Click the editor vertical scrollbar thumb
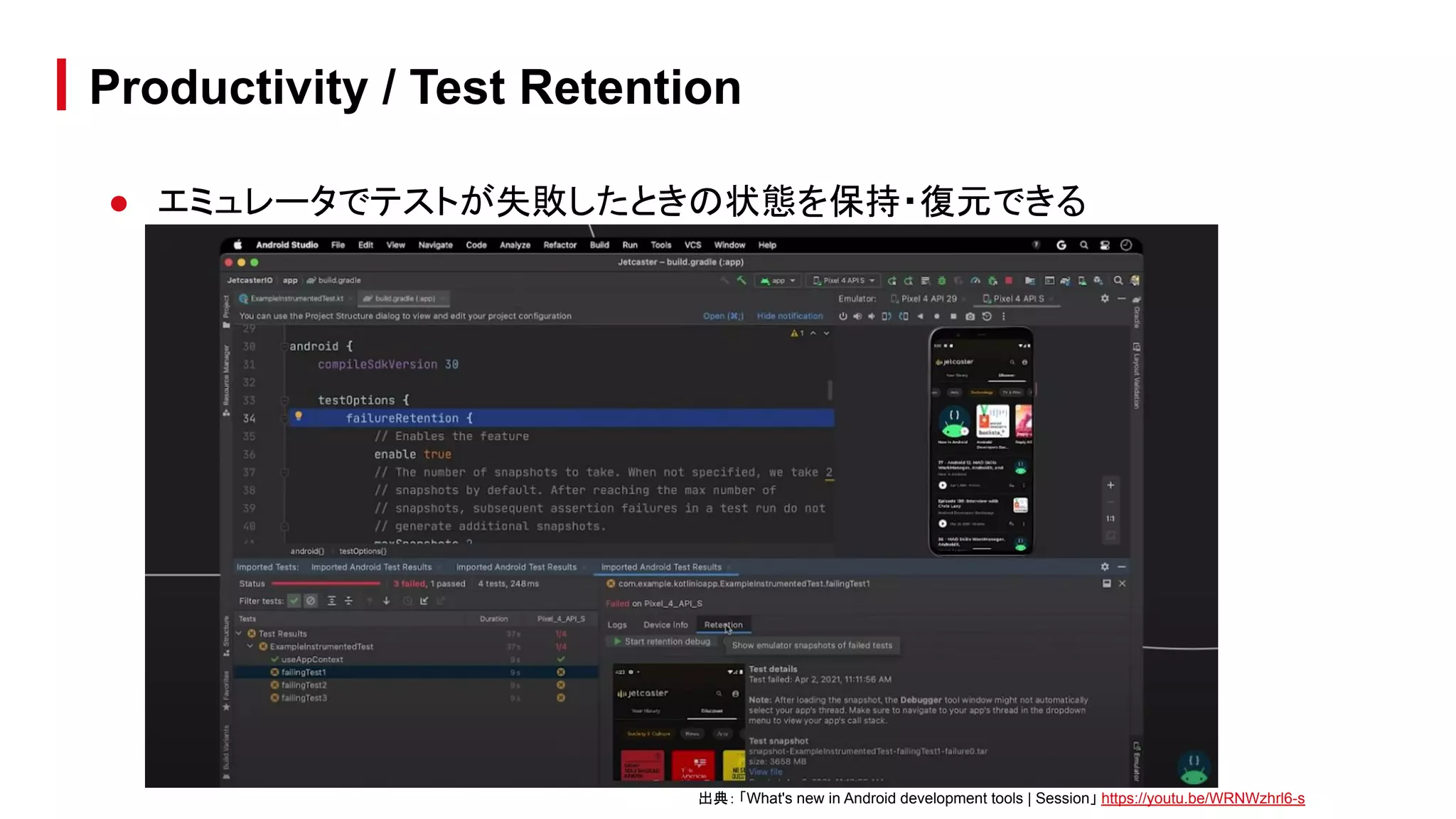Viewport: 1456px width, 819px height. point(830,390)
